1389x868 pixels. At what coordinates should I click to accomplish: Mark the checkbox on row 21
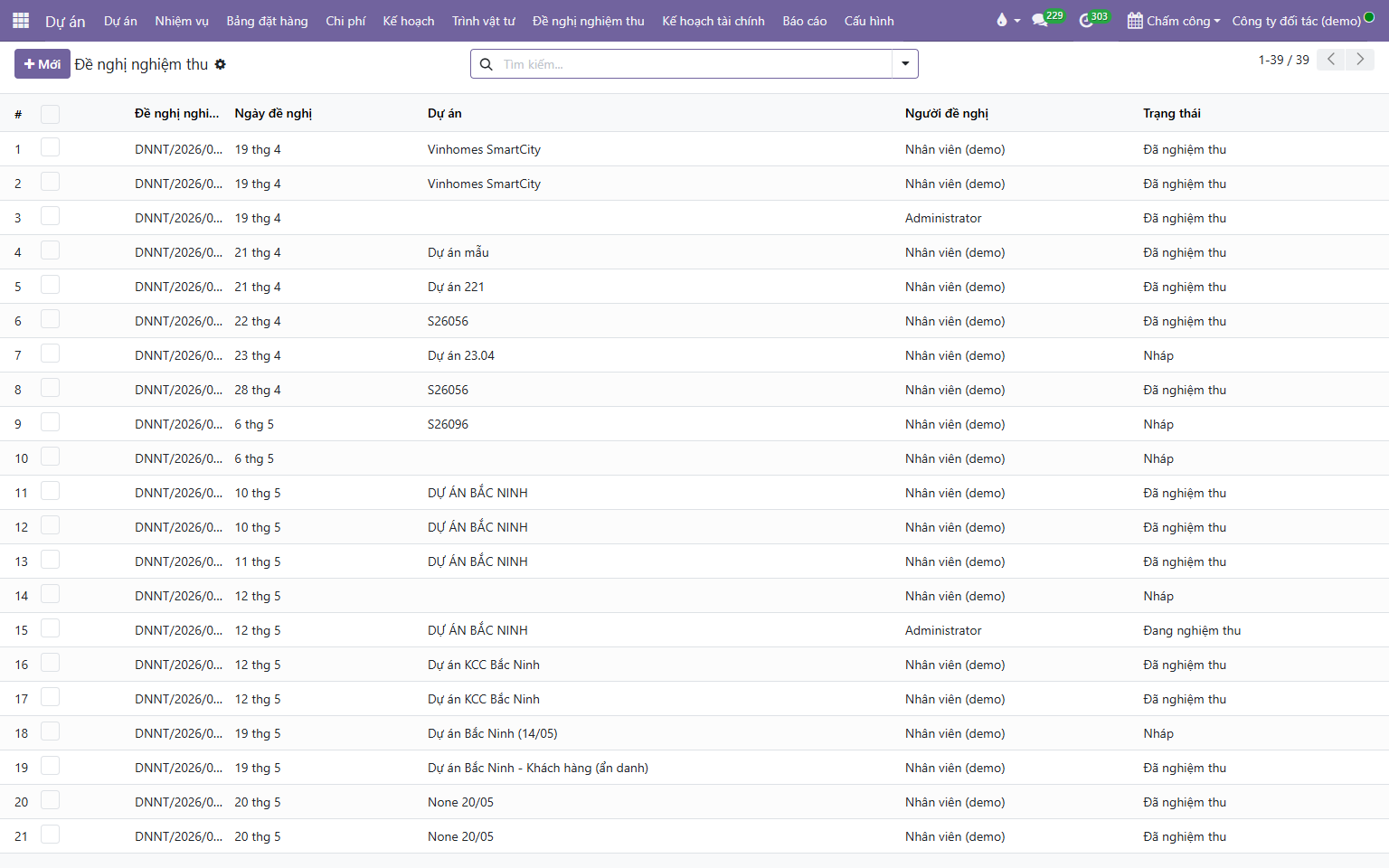[x=51, y=835]
